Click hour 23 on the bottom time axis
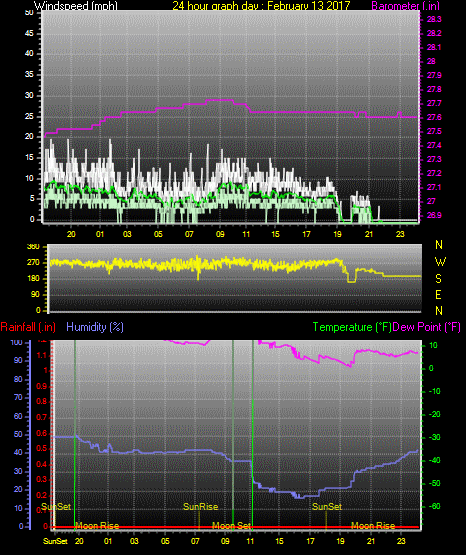Image resolution: width=466 pixels, height=555 pixels. (401, 541)
